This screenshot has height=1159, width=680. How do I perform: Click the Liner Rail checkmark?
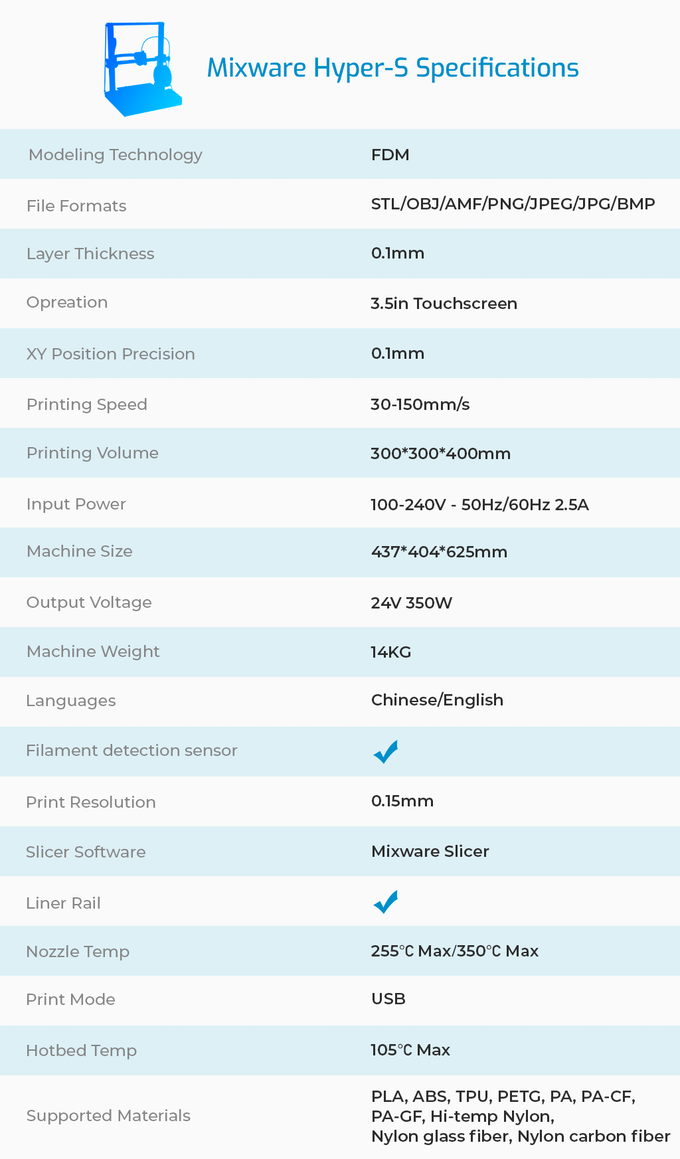(x=386, y=902)
